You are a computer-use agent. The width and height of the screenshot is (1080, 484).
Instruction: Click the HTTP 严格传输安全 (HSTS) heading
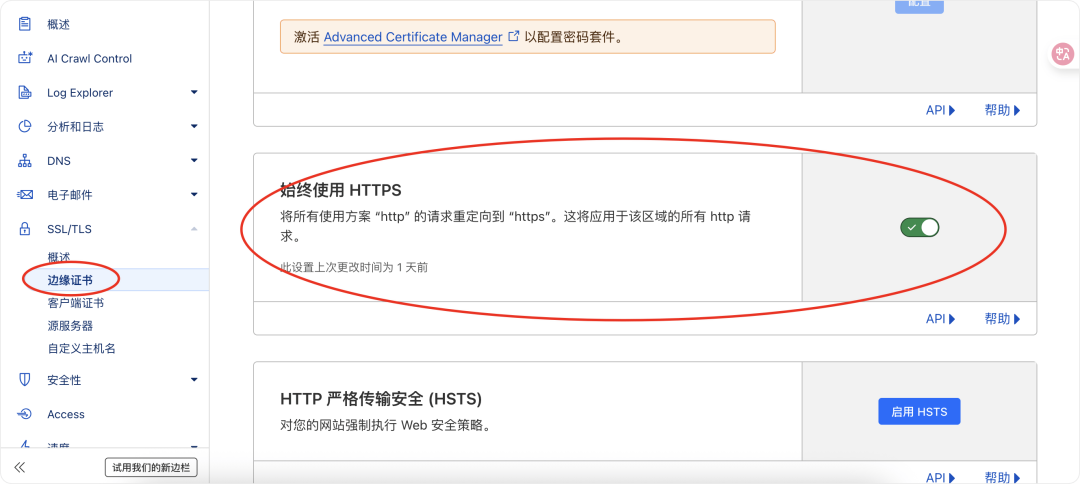coord(381,399)
